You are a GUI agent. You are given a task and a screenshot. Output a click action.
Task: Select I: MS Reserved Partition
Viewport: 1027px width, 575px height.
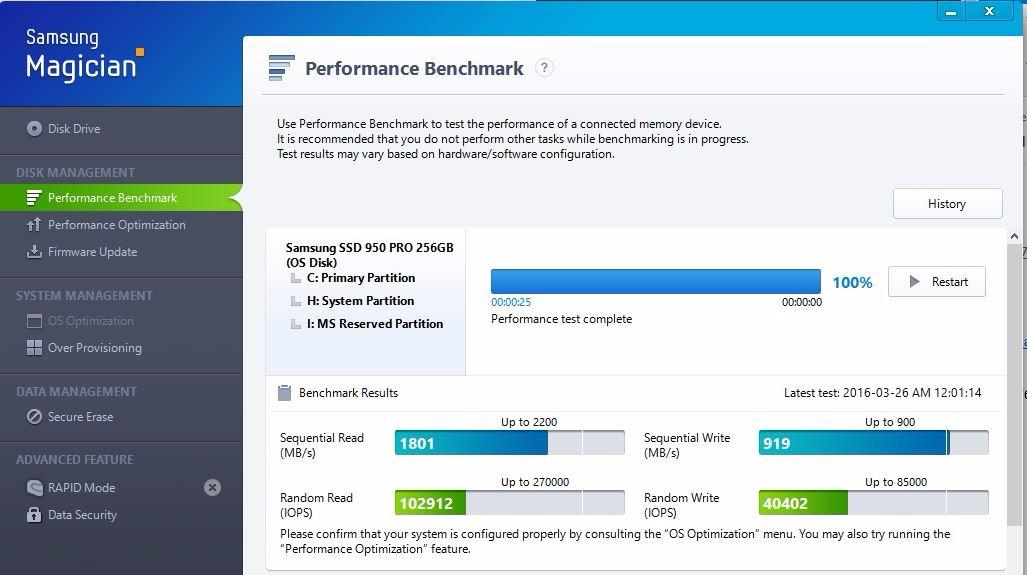(x=375, y=324)
